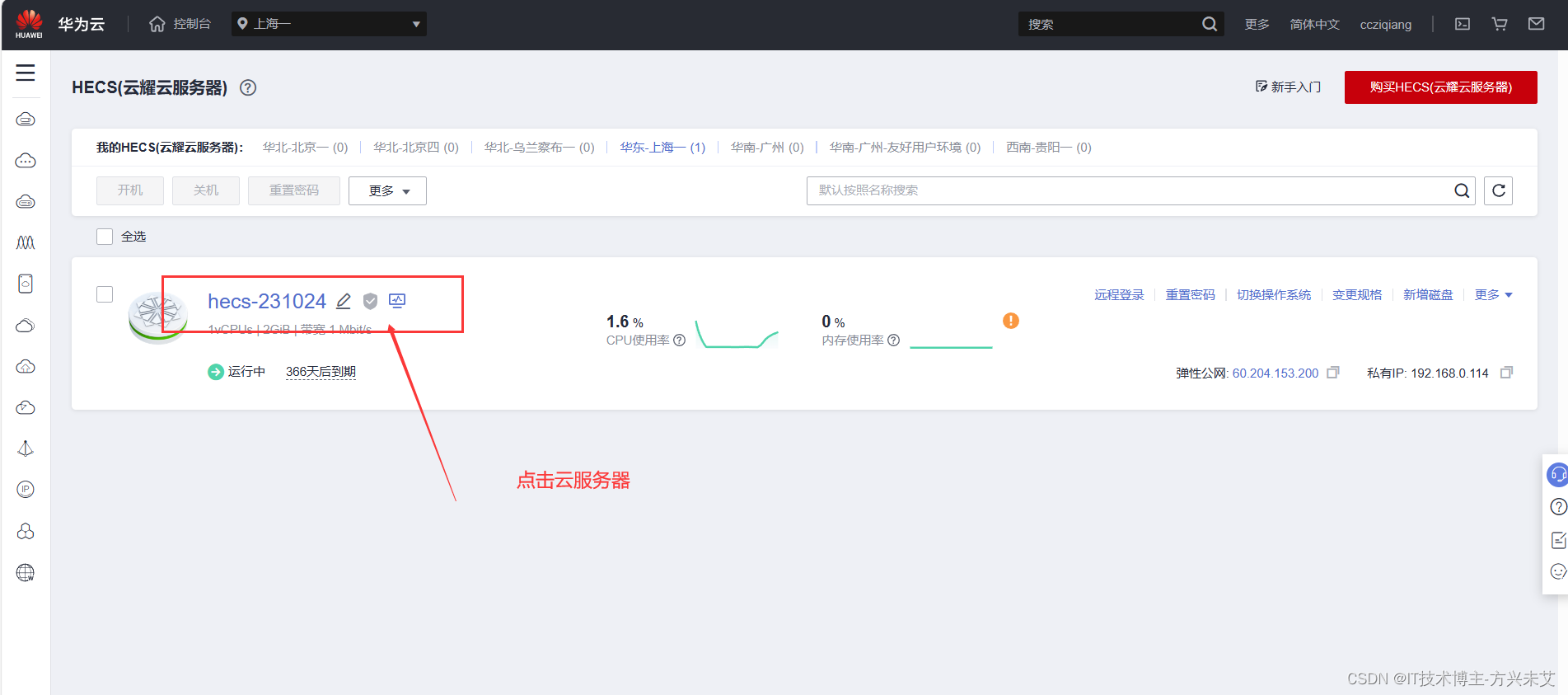Click the smiley satisfaction icon
This screenshot has height=695, width=1568.
(1558, 571)
